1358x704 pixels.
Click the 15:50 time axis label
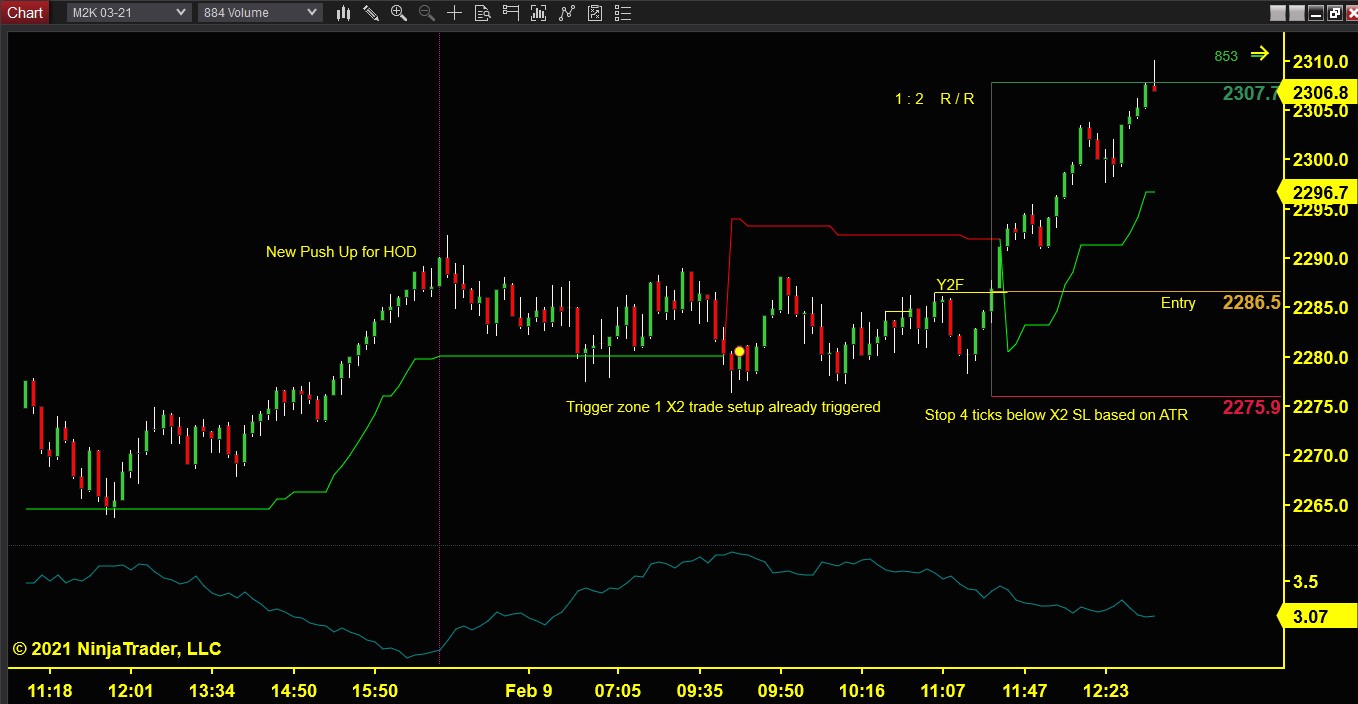point(375,690)
